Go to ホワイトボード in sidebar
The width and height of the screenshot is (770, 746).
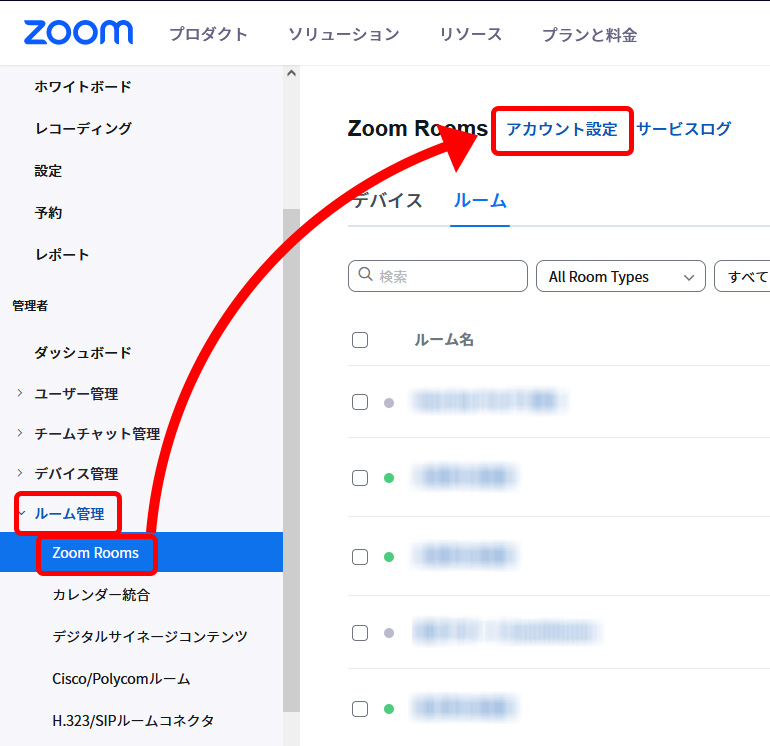83,86
